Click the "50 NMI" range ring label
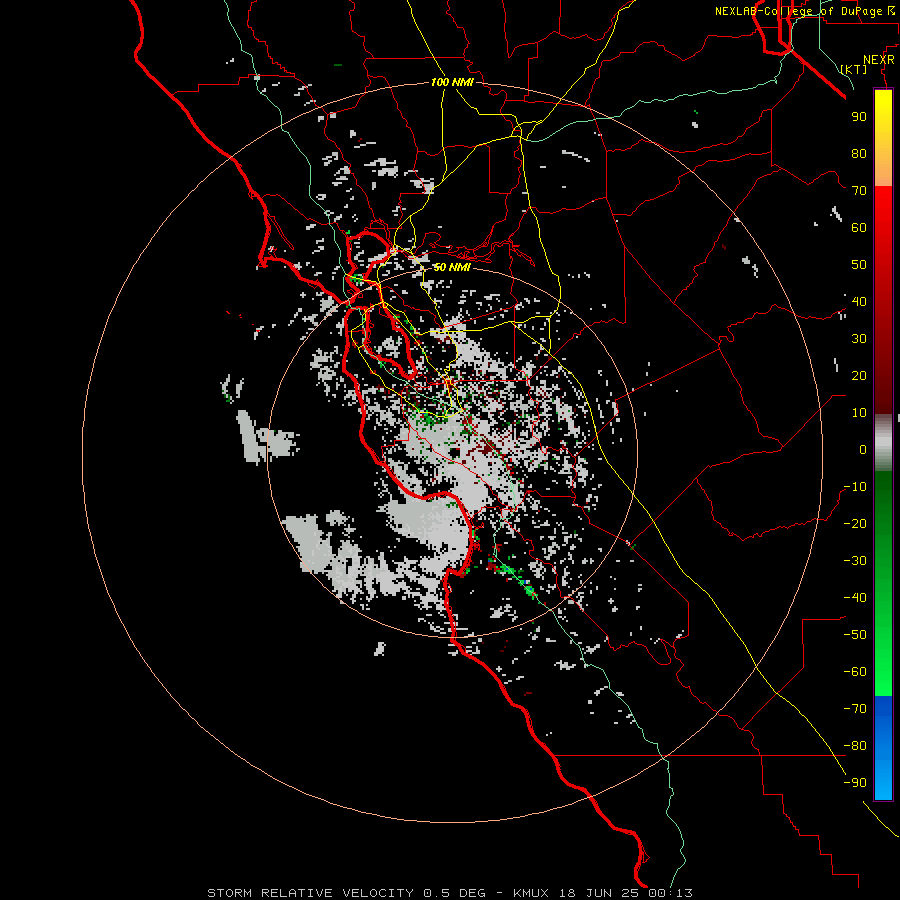900x900 pixels. [x=452, y=267]
